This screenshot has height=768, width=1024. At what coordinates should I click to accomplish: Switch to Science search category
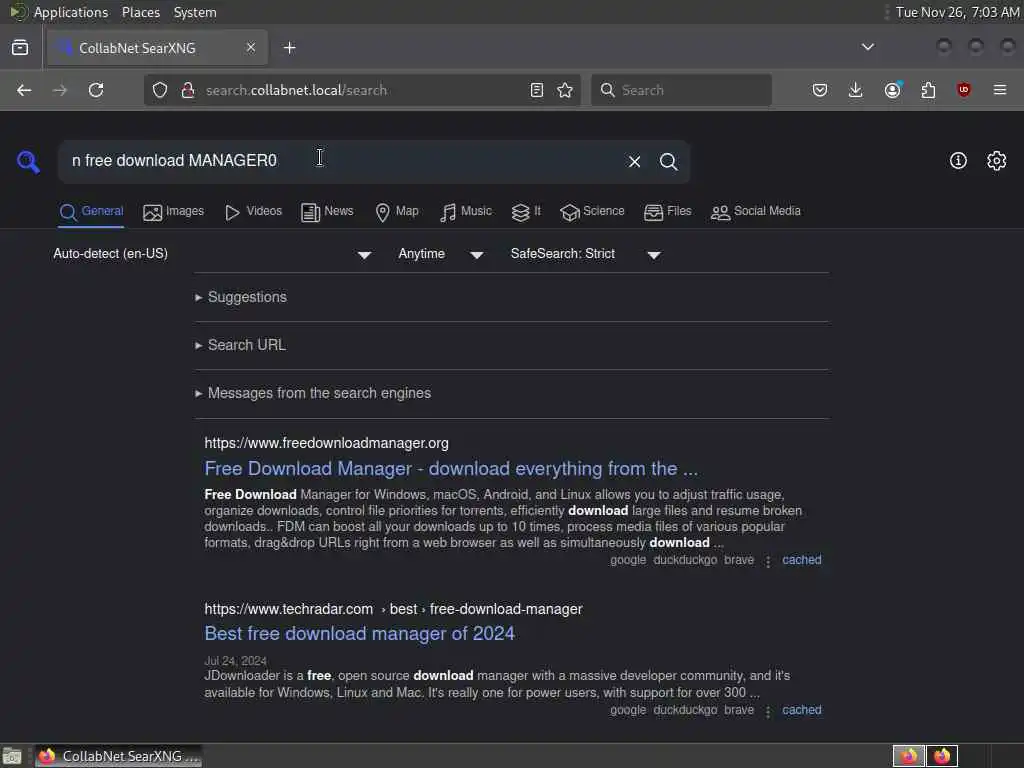(592, 212)
